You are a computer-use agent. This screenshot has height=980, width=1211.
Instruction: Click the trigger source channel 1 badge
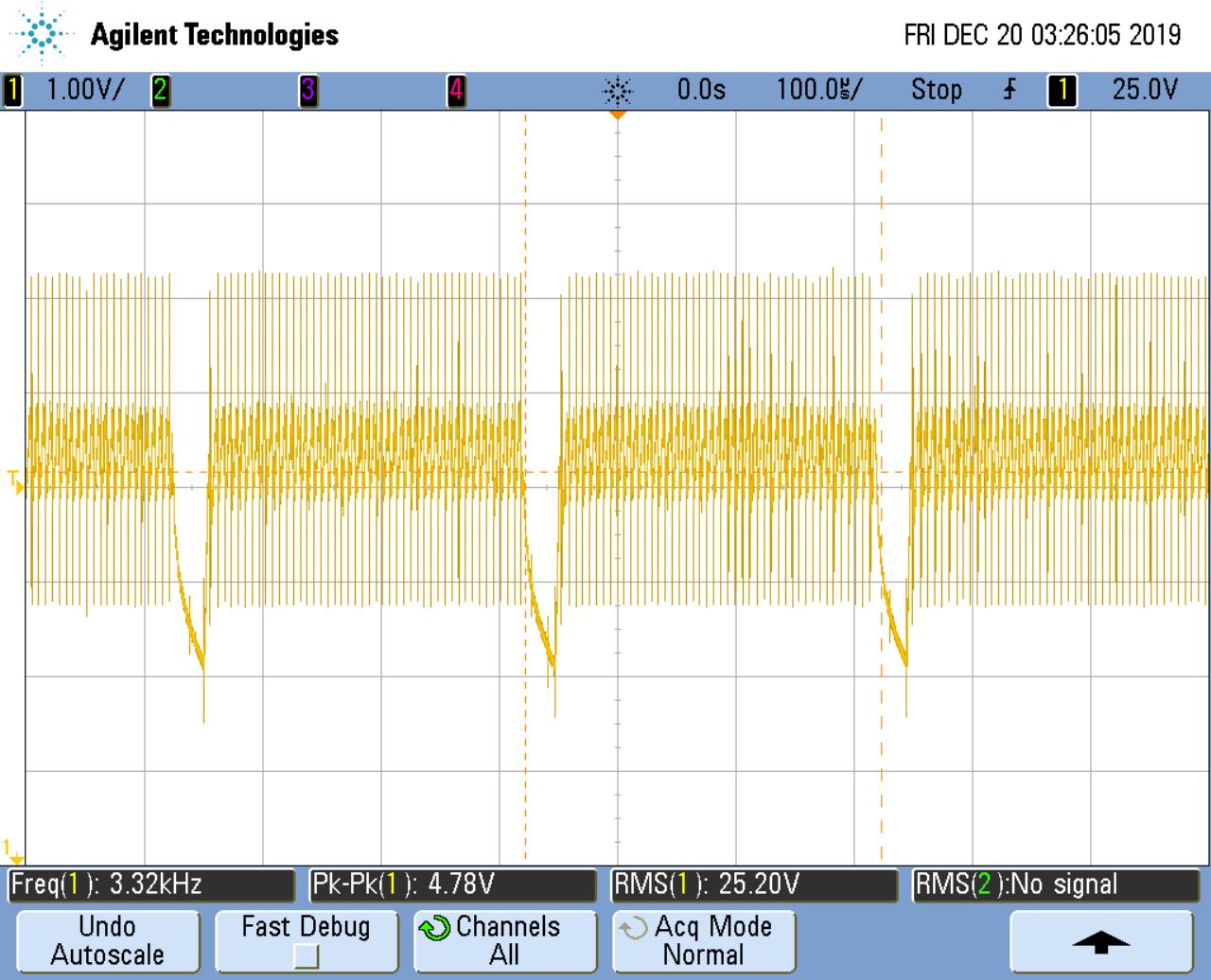(x=1062, y=91)
